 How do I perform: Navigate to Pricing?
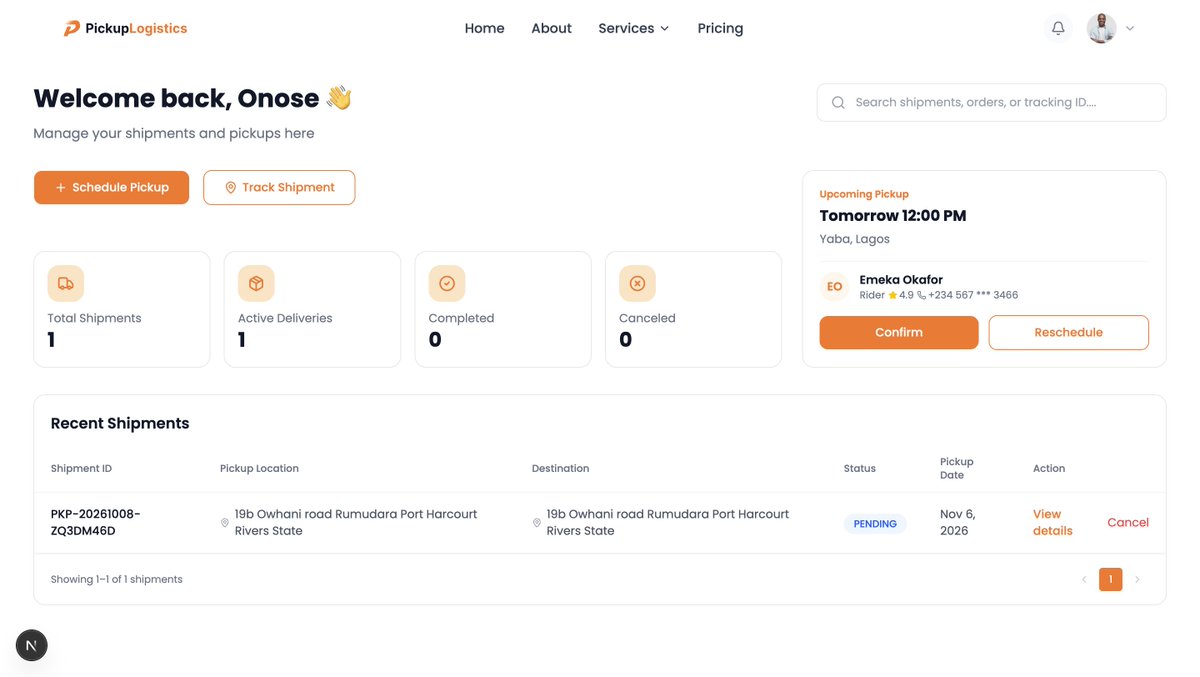pyautogui.click(x=720, y=28)
